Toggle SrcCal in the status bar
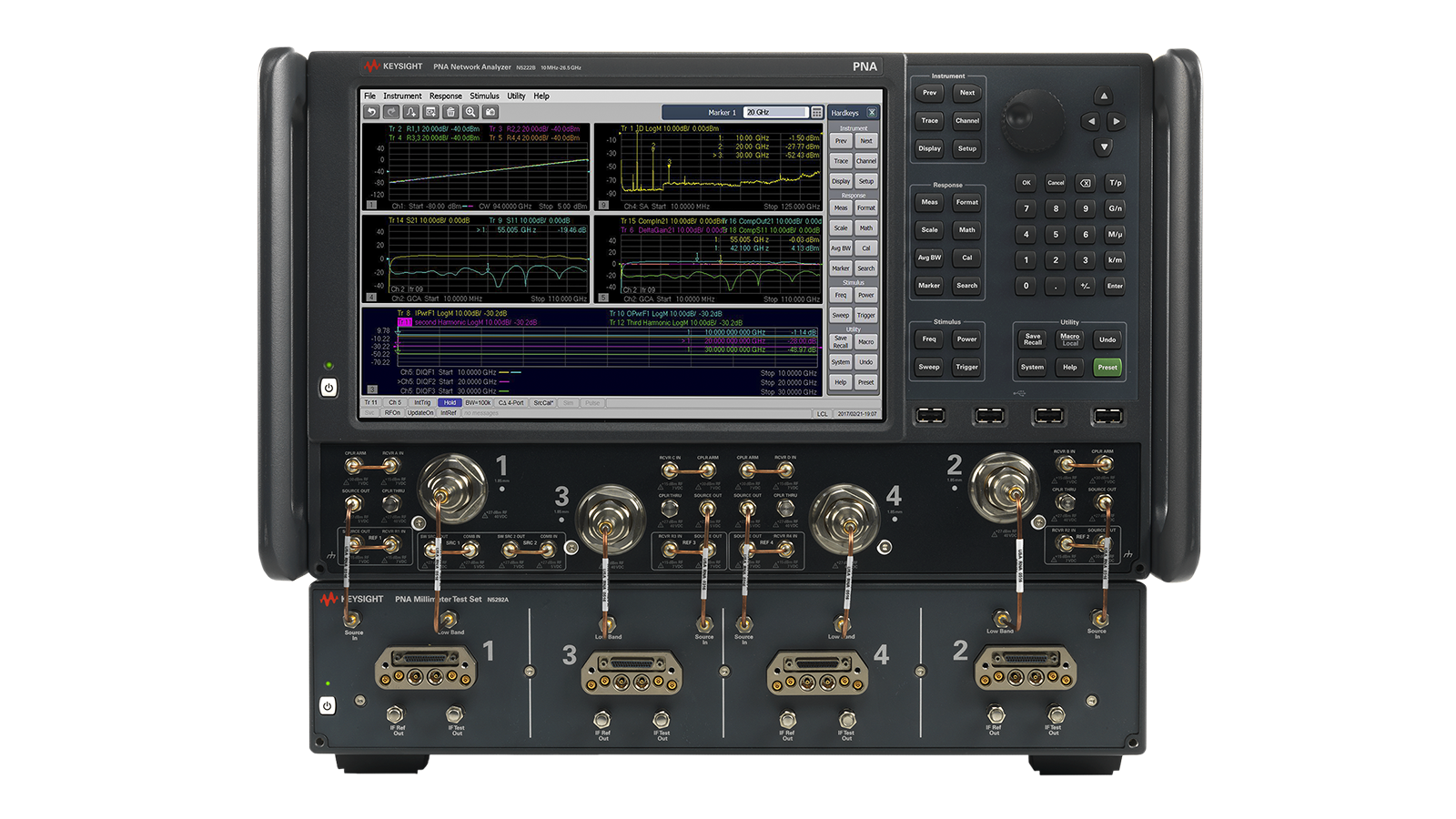Image resolution: width=1456 pixels, height=819 pixels. point(543,402)
